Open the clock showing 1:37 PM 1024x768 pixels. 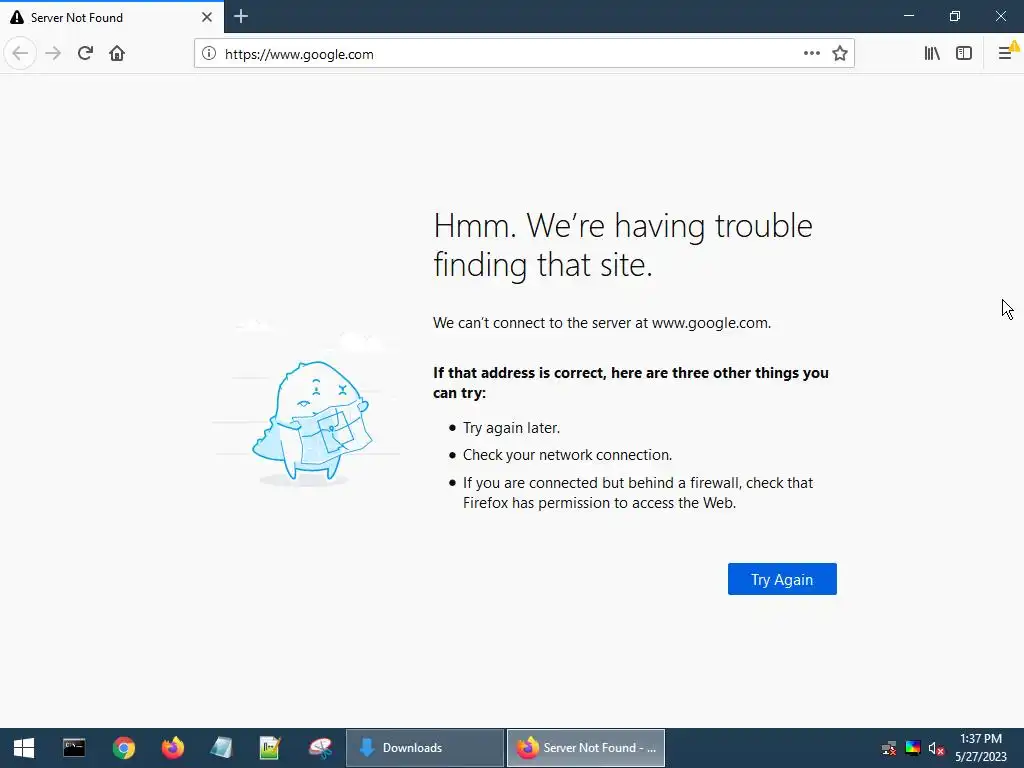coord(981,748)
